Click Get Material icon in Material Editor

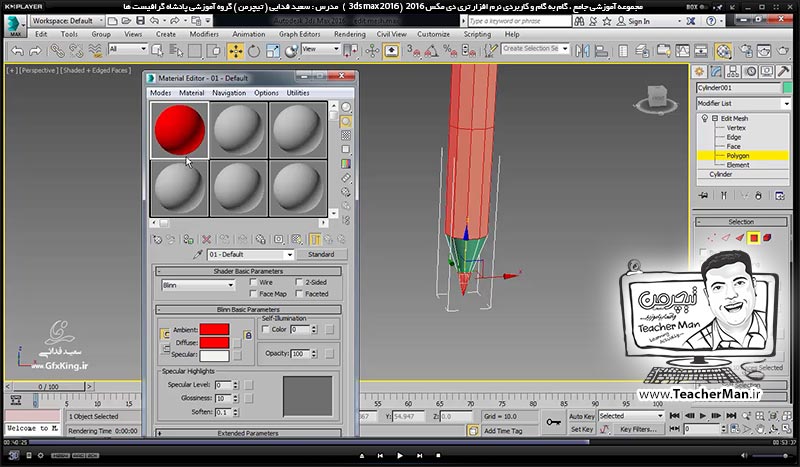pyautogui.click(x=157, y=239)
